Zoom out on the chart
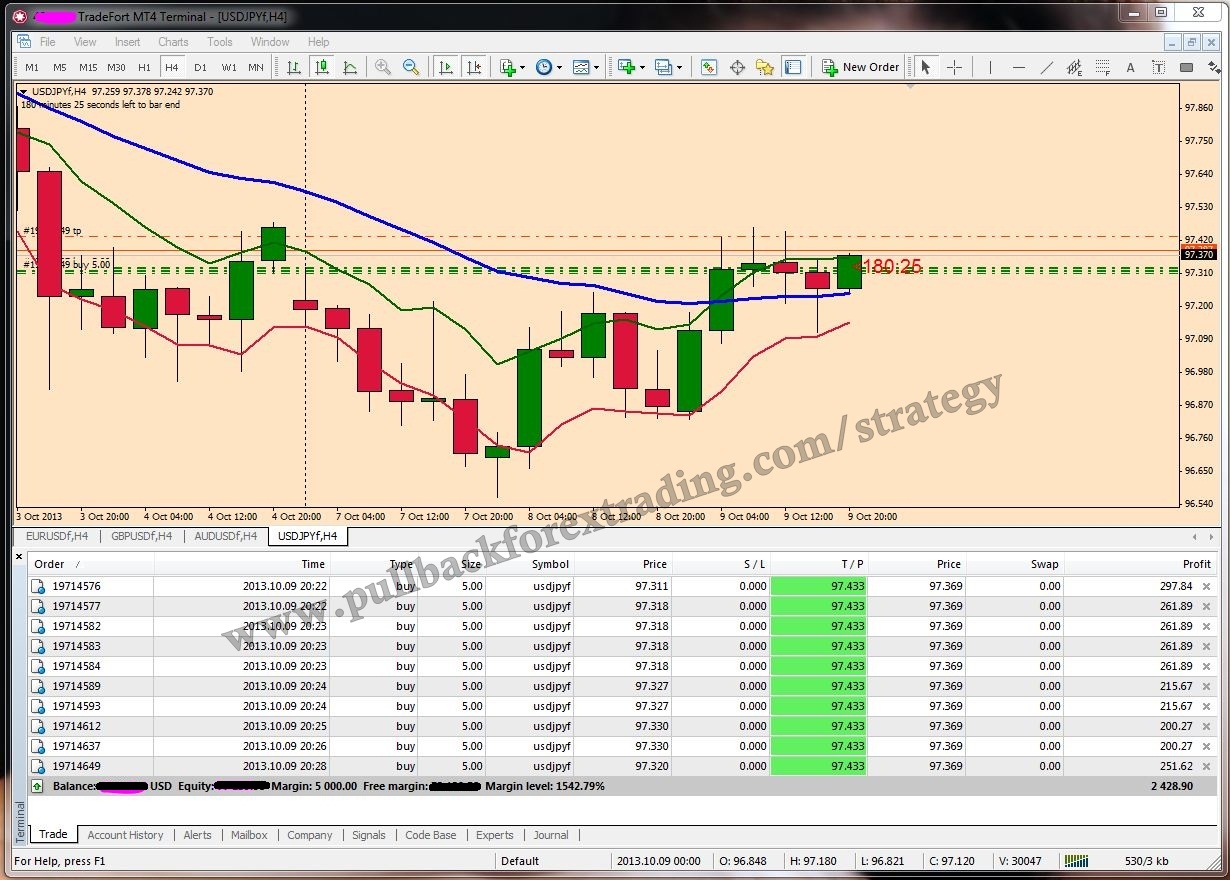Viewport: 1230px width, 880px height. [x=410, y=67]
